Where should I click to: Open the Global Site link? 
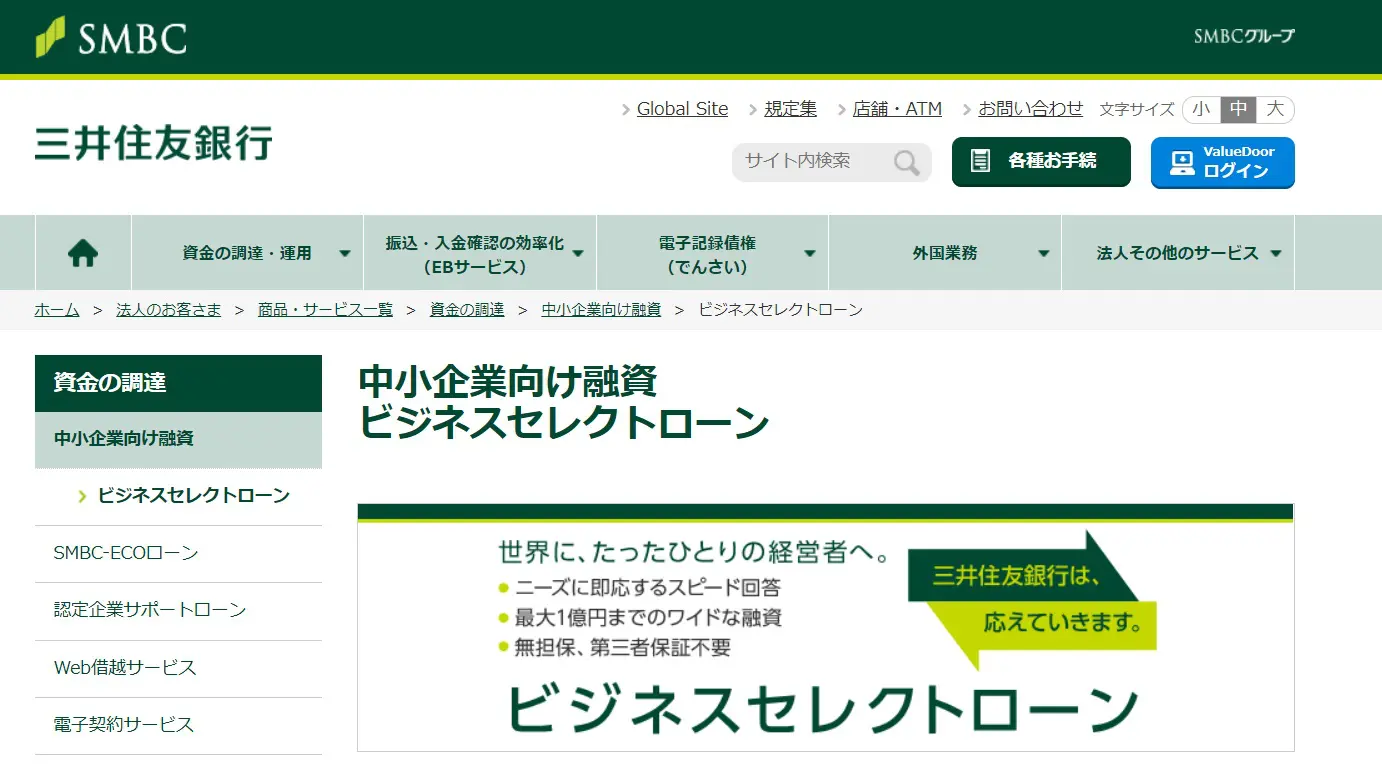682,109
